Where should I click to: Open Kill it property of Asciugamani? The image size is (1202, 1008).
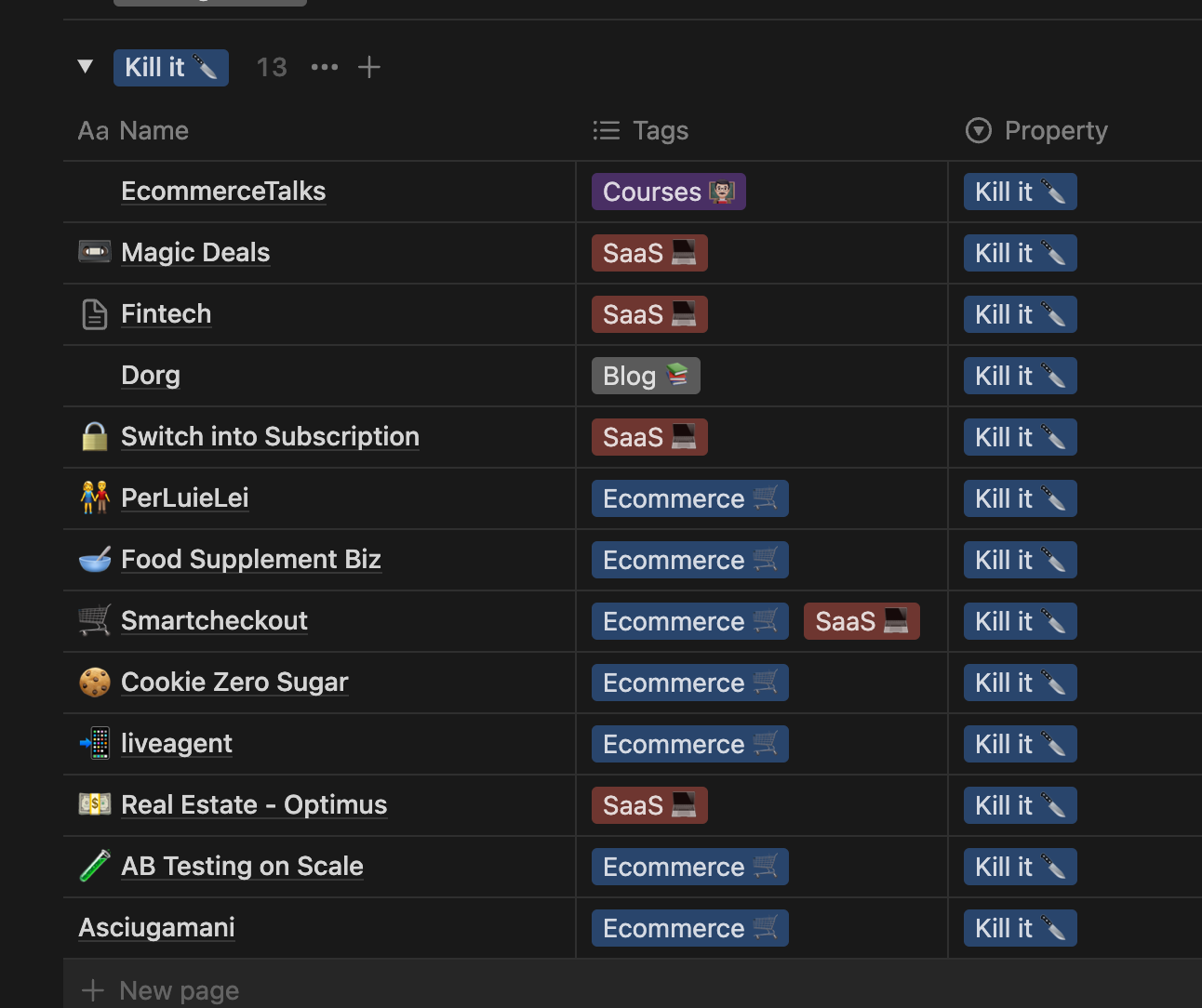(1021, 928)
